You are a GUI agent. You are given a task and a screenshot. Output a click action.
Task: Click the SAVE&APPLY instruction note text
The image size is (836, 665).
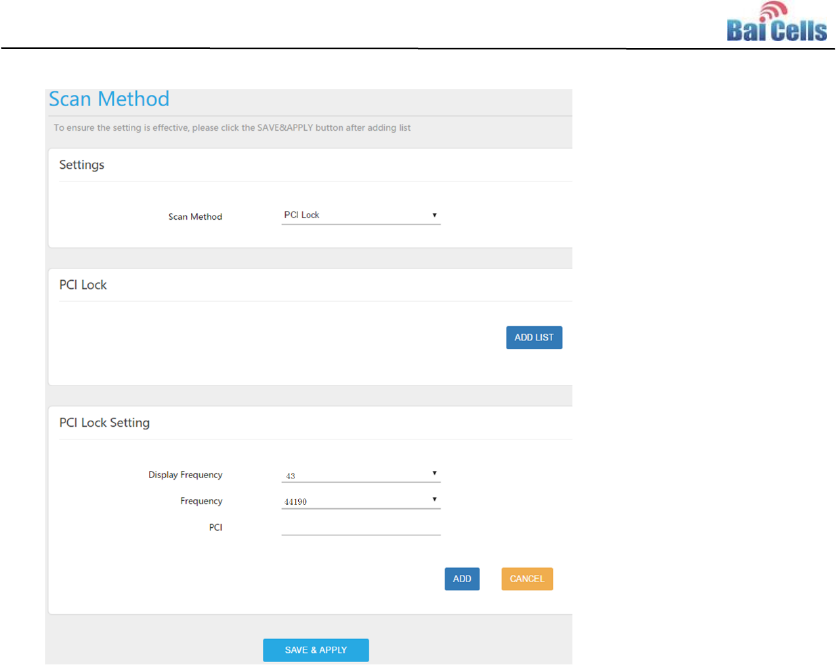coord(232,128)
